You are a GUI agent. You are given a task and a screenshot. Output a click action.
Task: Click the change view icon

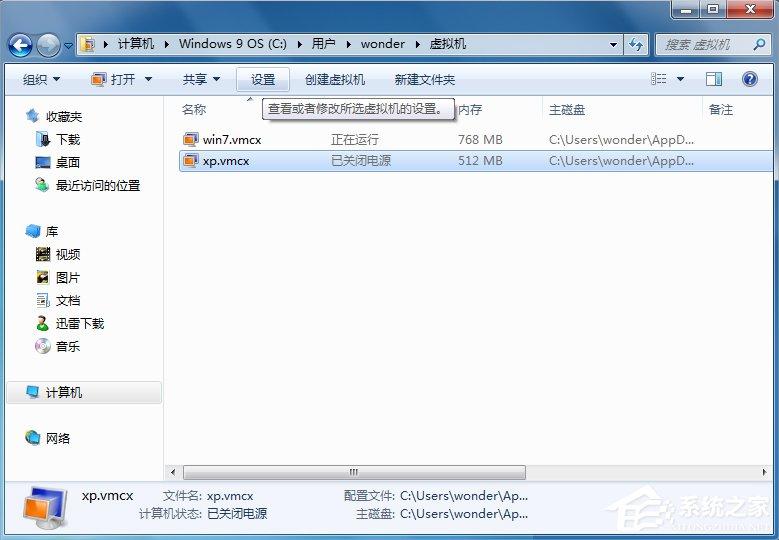(659, 79)
